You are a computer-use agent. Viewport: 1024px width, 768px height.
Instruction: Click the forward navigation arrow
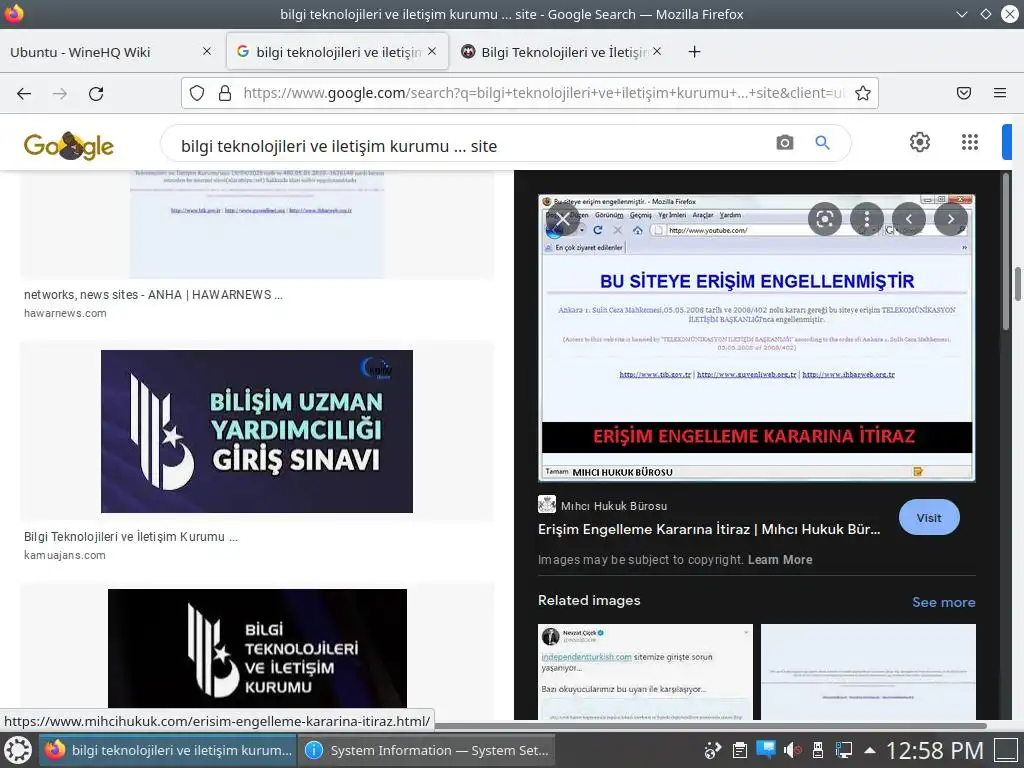(x=60, y=93)
